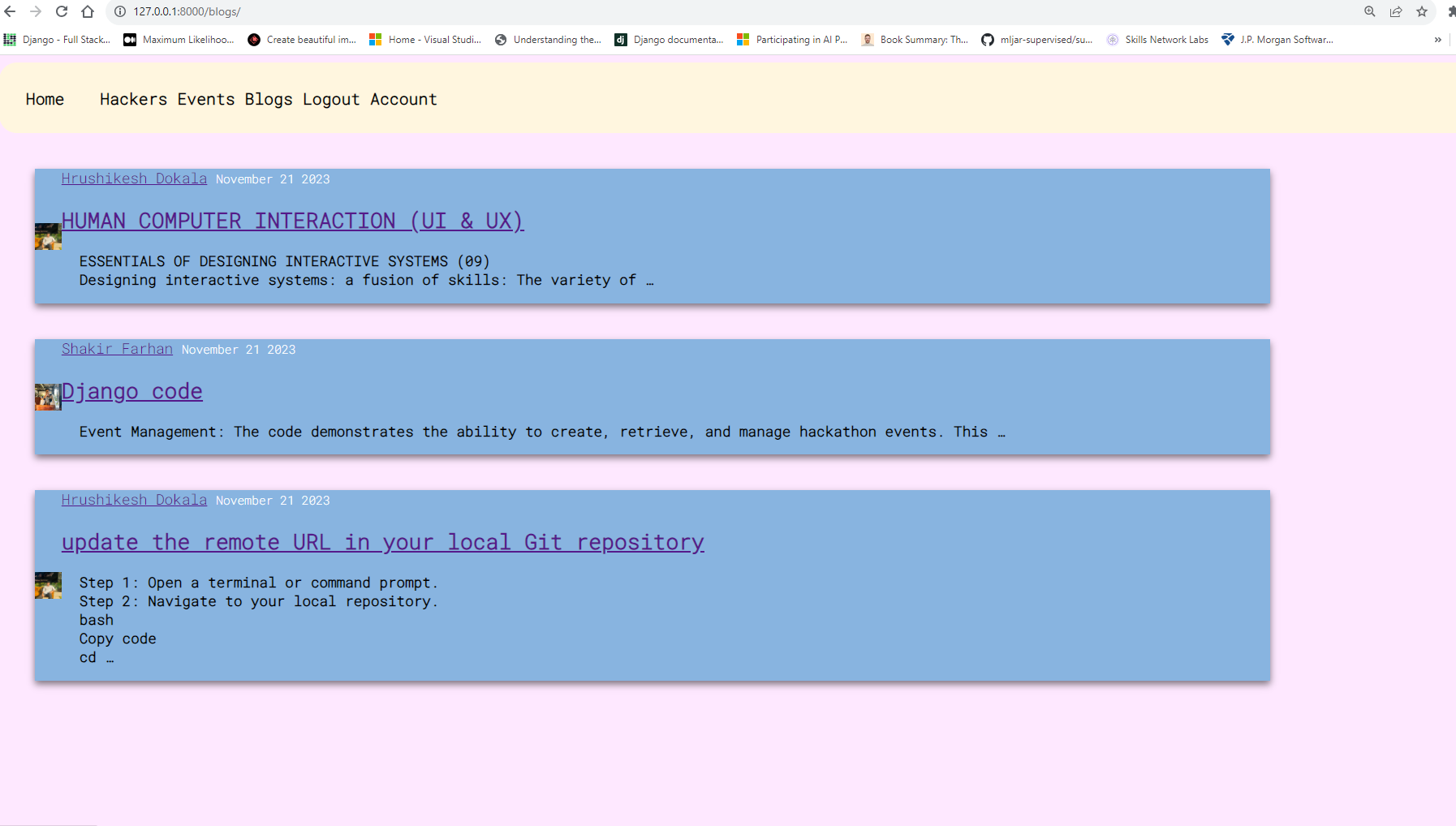
Task: Go to Home in site navigation
Action: (x=45, y=99)
